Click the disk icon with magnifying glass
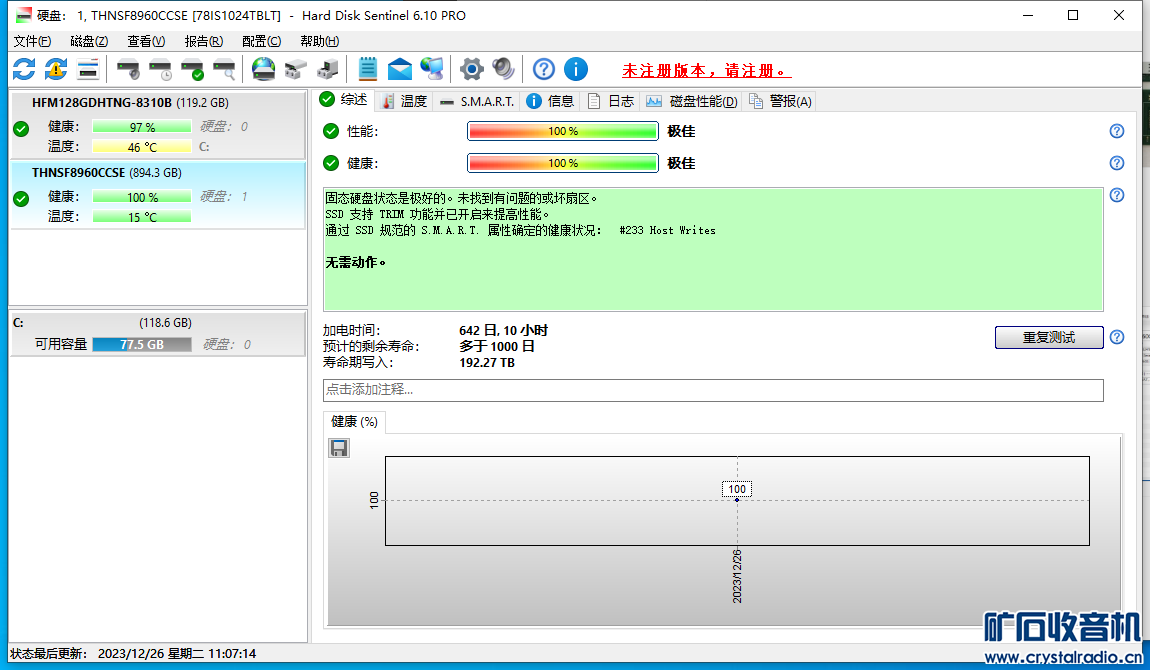The height and width of the screenshot is (670, 1150). click(224, 69)
